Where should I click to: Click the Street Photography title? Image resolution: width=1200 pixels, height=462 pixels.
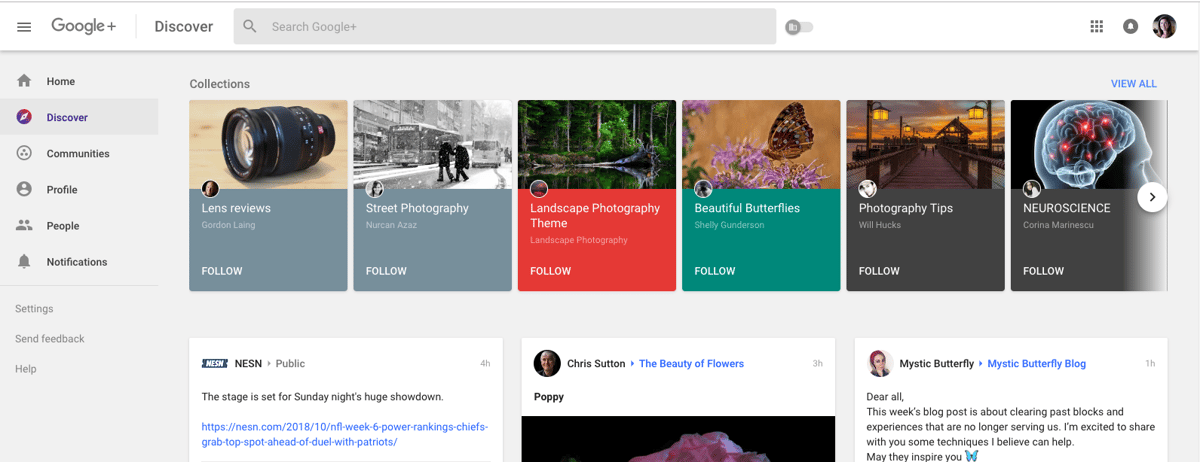417,208
